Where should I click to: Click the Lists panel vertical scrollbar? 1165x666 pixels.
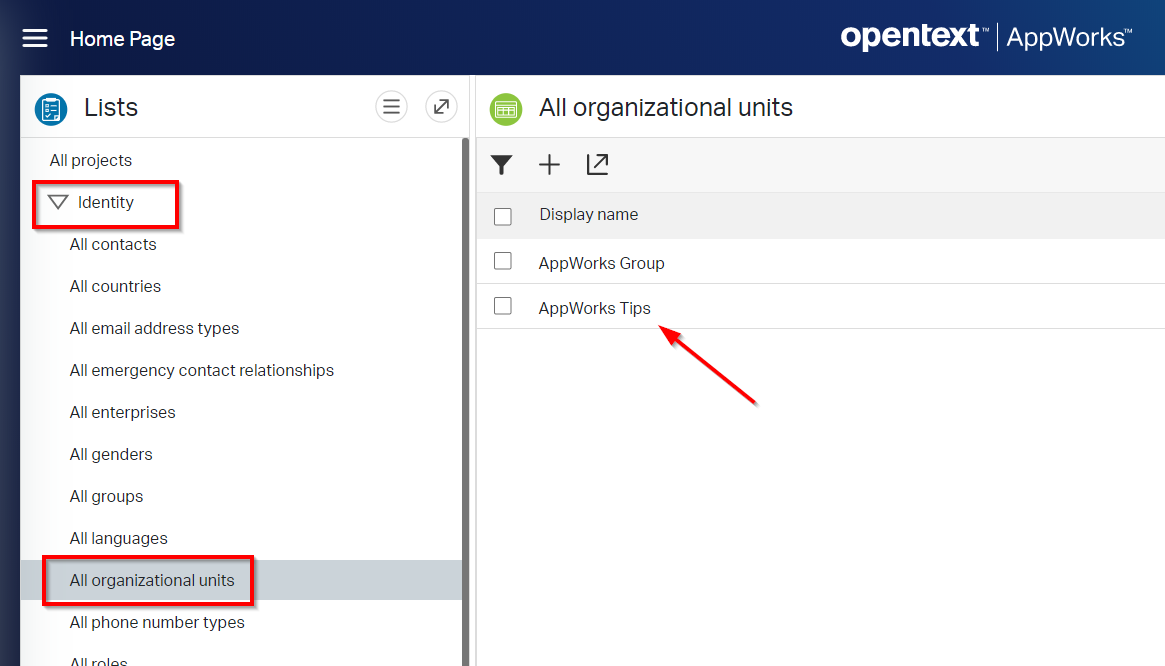click(x=466, y=401)
